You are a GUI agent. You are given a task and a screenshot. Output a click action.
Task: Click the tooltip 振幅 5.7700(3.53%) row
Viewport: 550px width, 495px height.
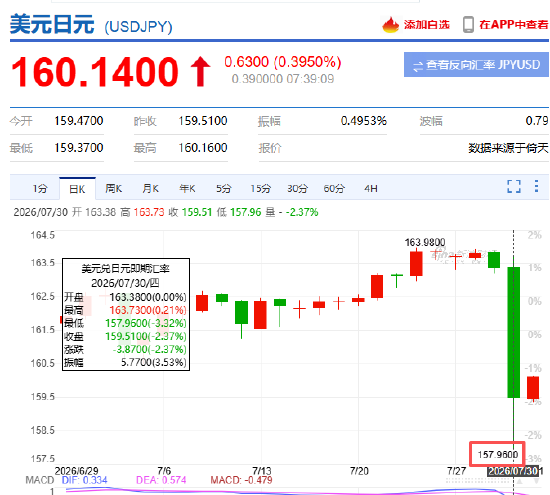tap(125, 362)
